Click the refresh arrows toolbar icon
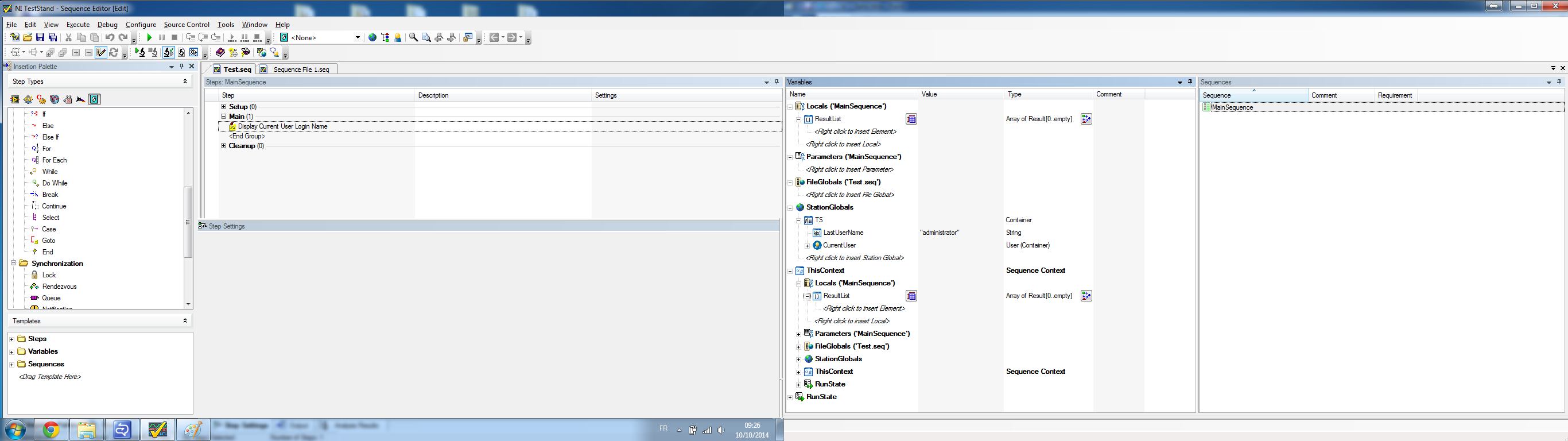 coord(113,52)
